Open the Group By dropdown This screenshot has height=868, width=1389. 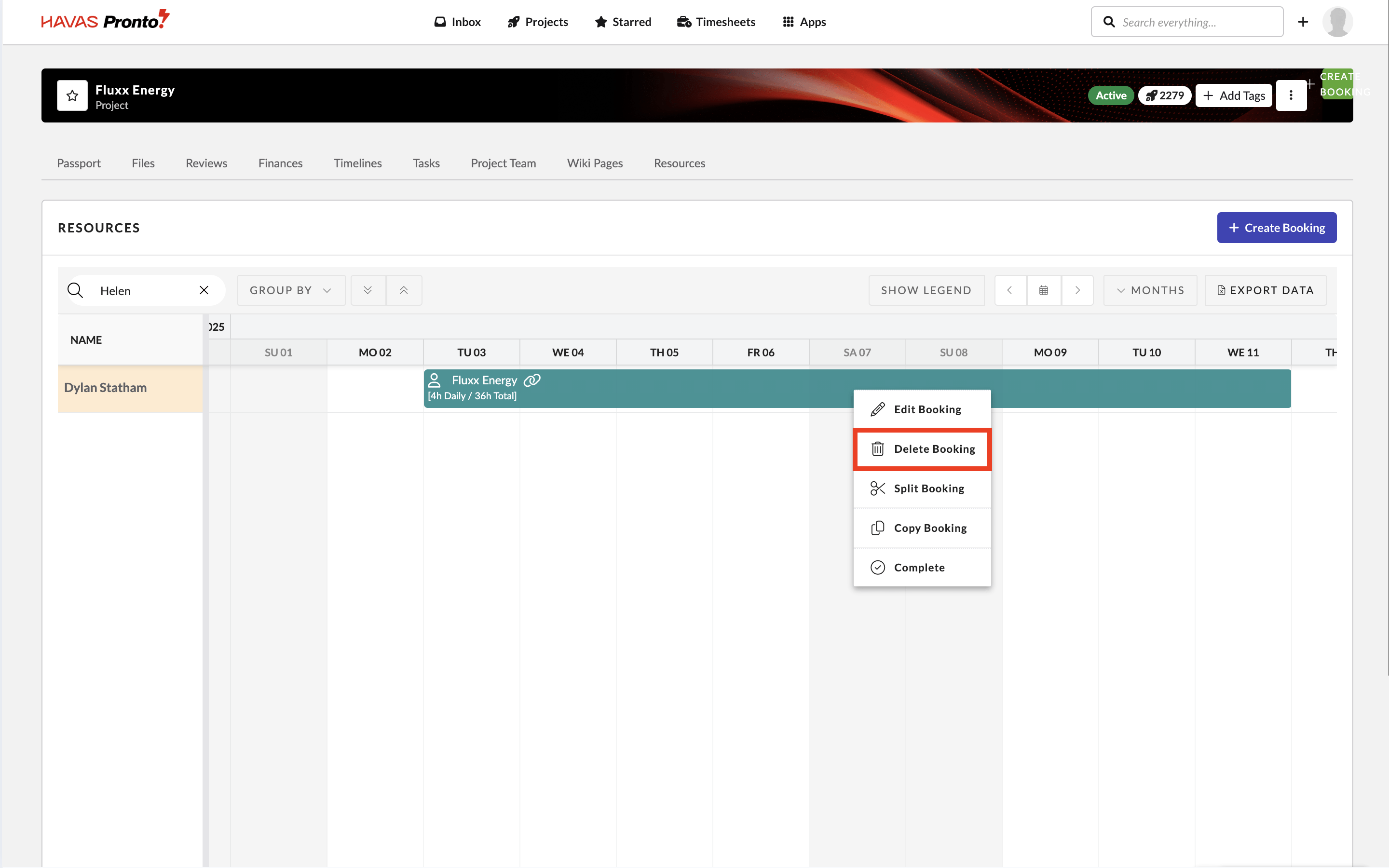click(291, 290)
